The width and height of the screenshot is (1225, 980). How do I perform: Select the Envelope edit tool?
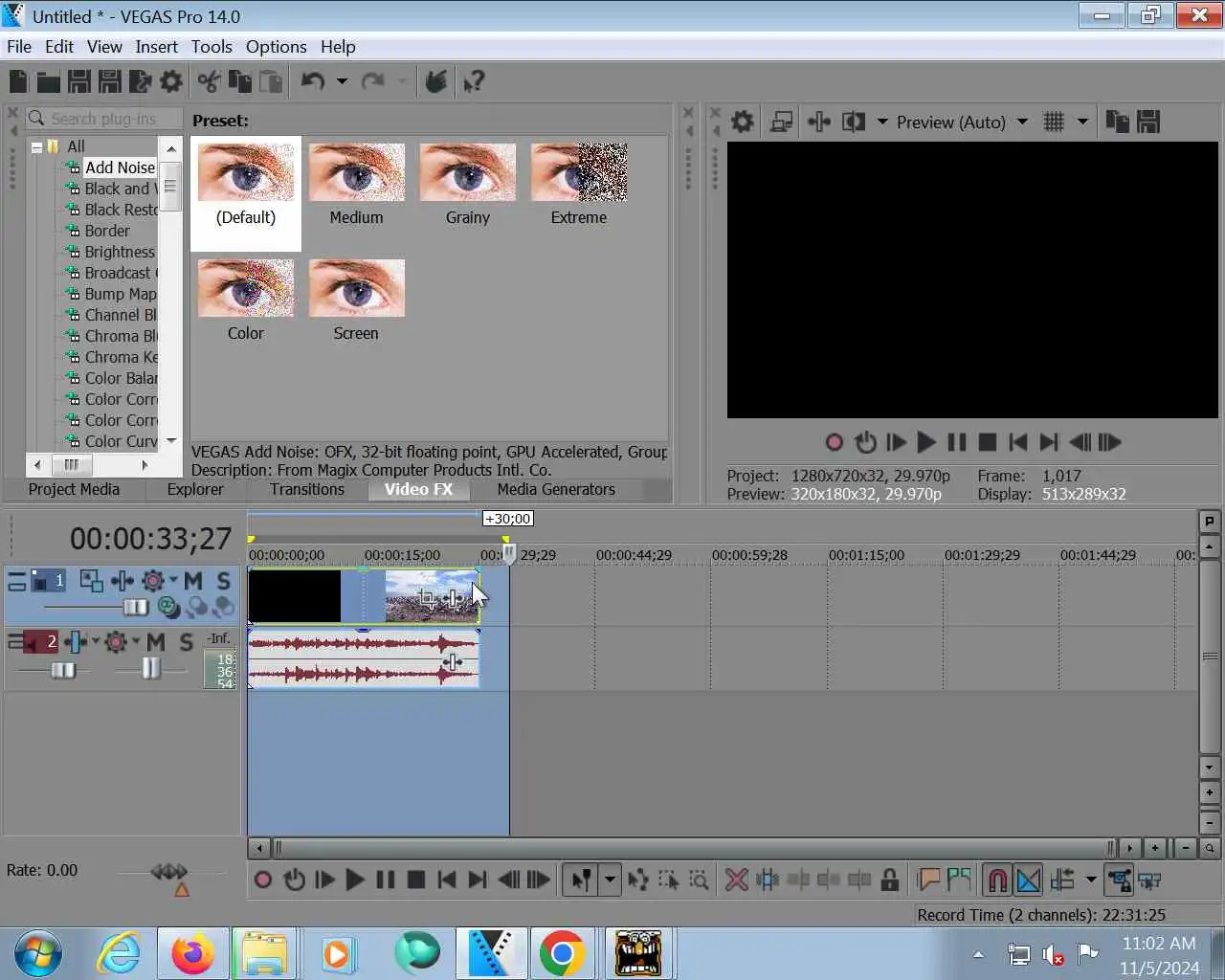pos(637,880)
